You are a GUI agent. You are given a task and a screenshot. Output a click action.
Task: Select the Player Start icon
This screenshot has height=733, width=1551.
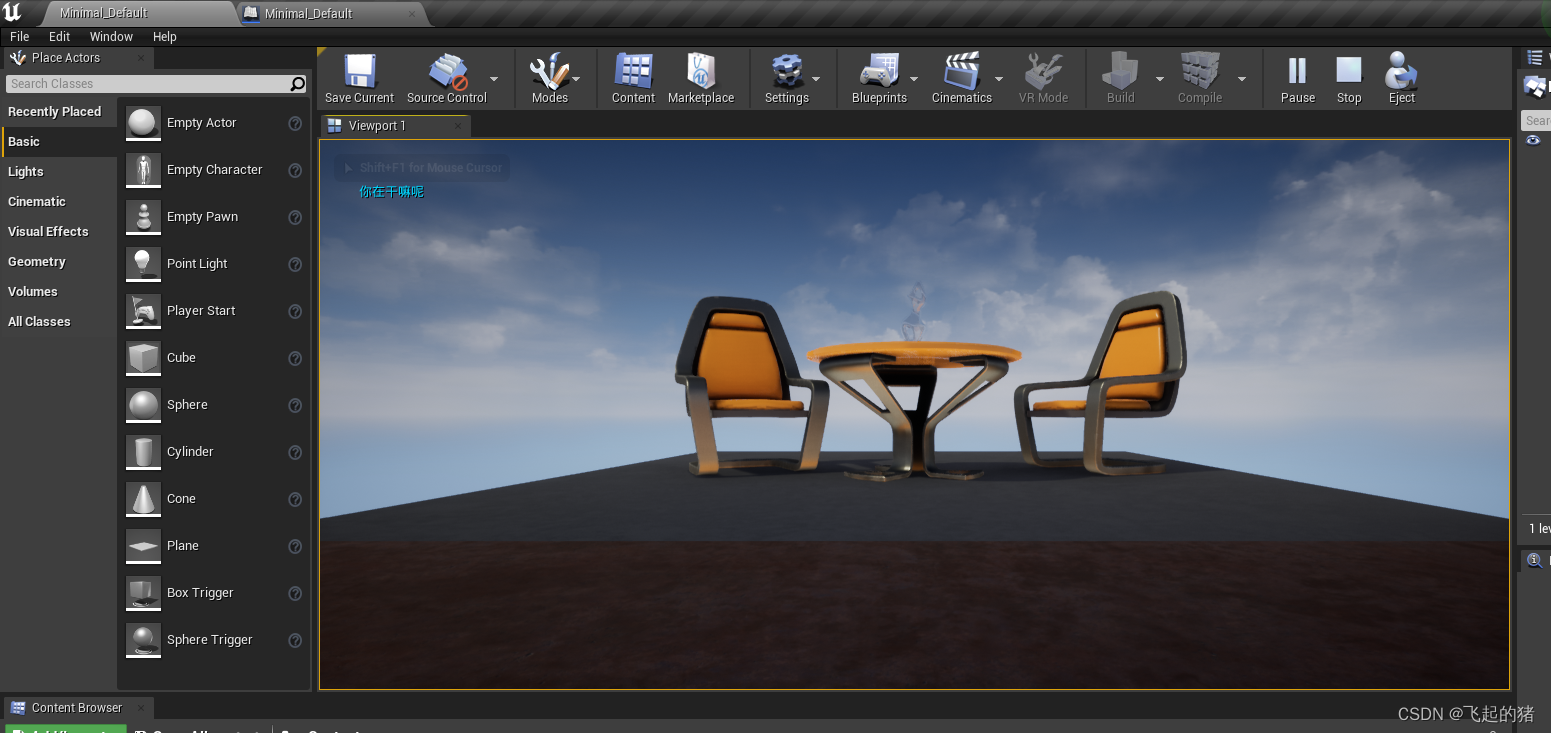pos(144,311)
